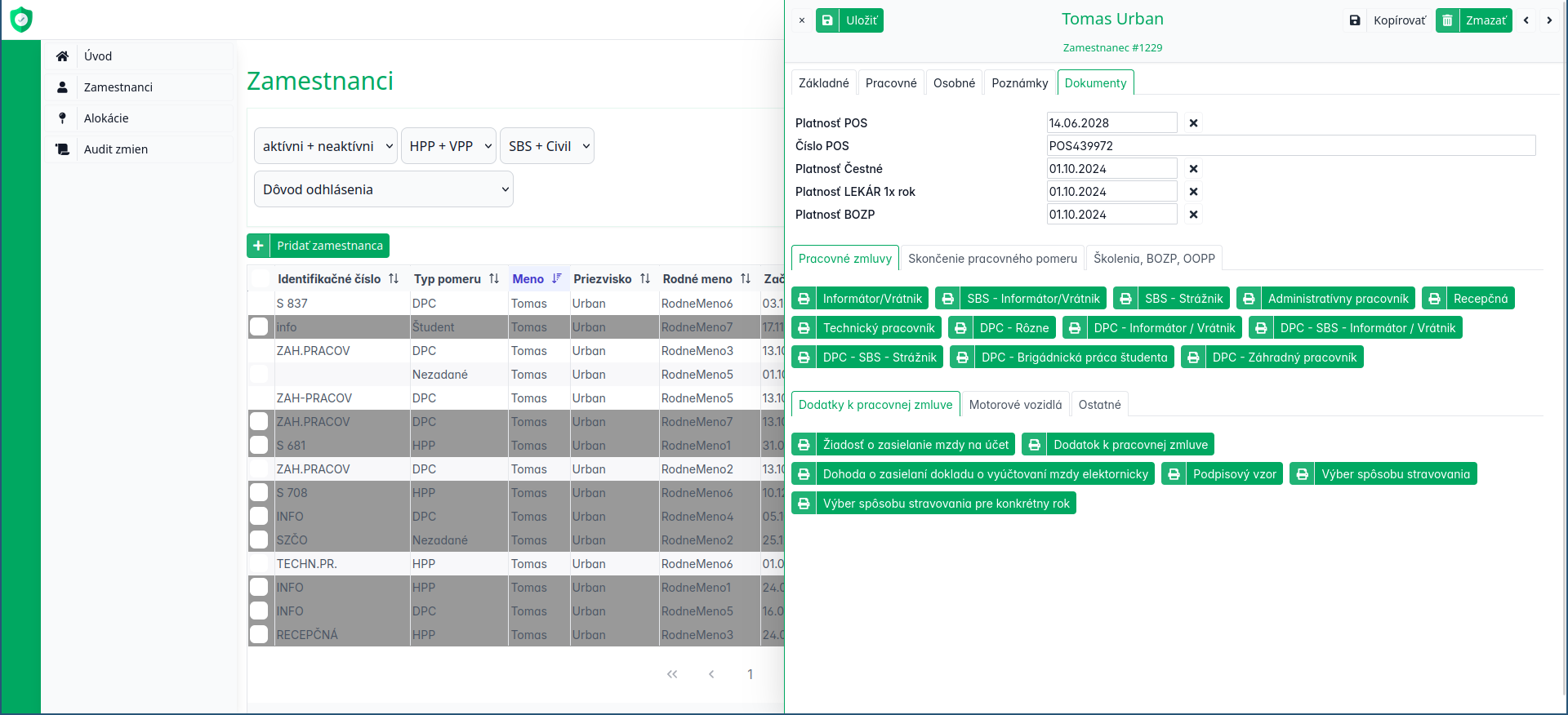The image size is (1568, 715).
Task: Switch to the Pracovné tab
Action: click(x=890, y=83)
